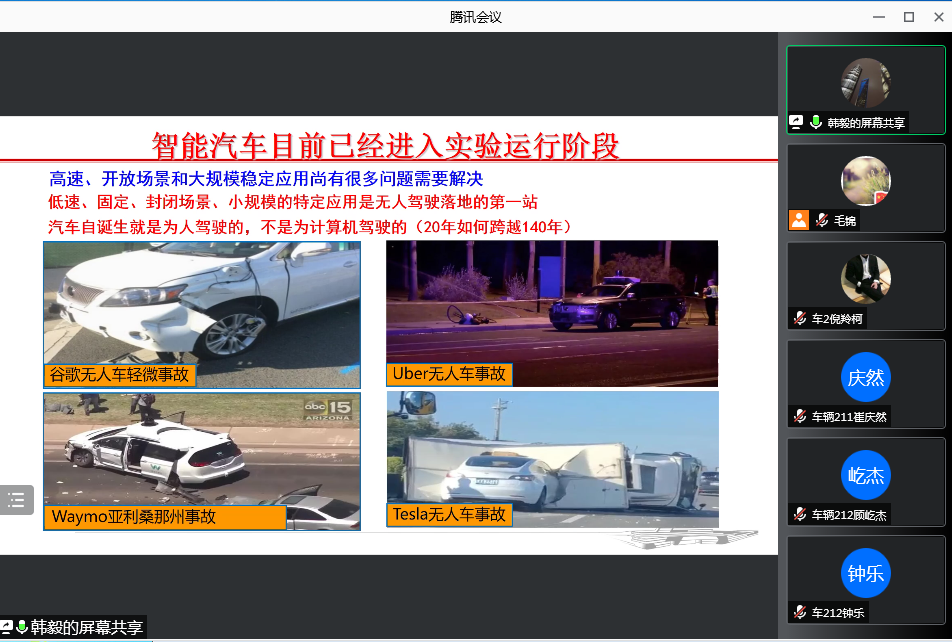Close the 腾讯会议 window
The height and width of the screenshot is (642, 952).
[x=939, y=17]
